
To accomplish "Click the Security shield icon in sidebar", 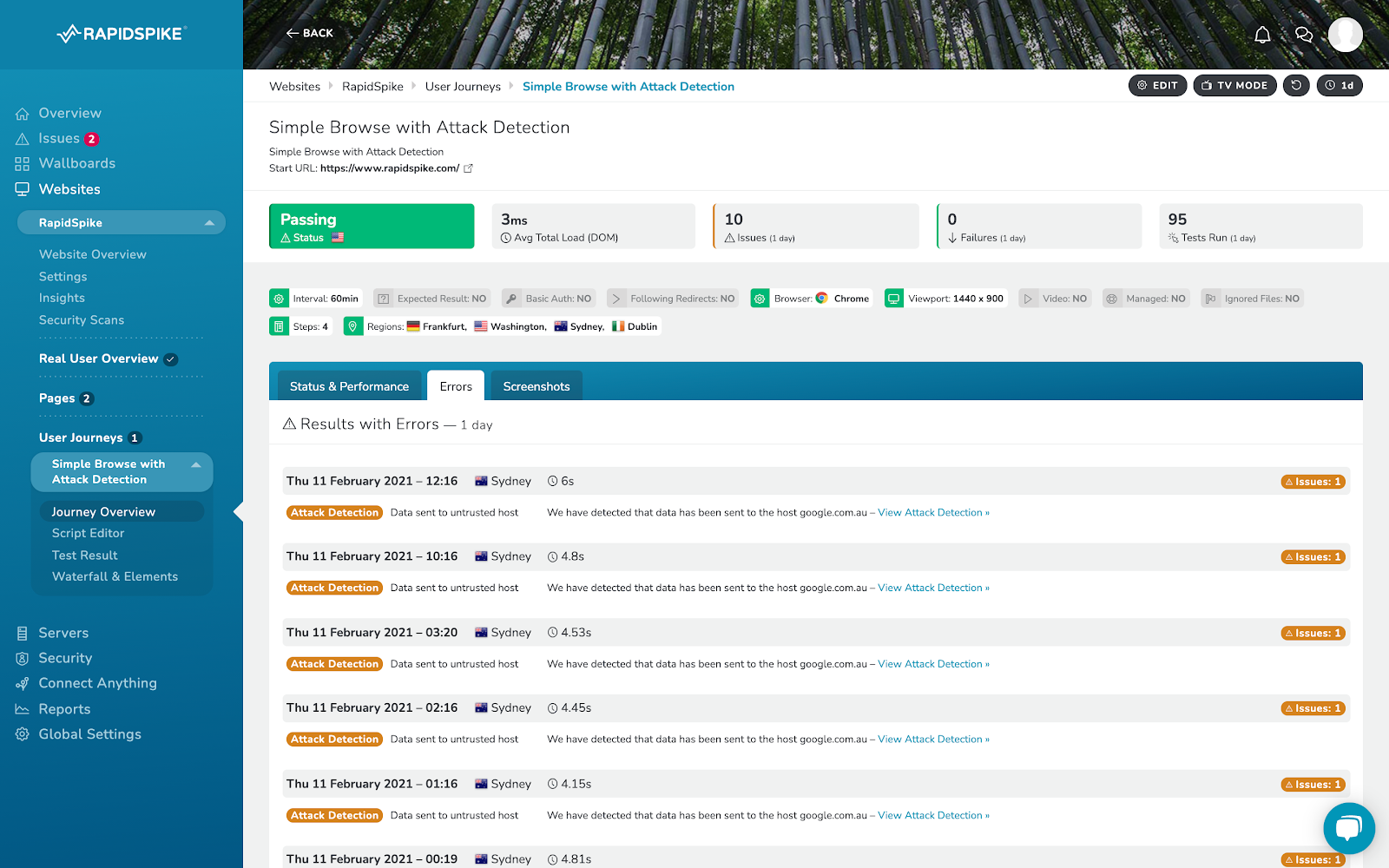I will (23, 659).
